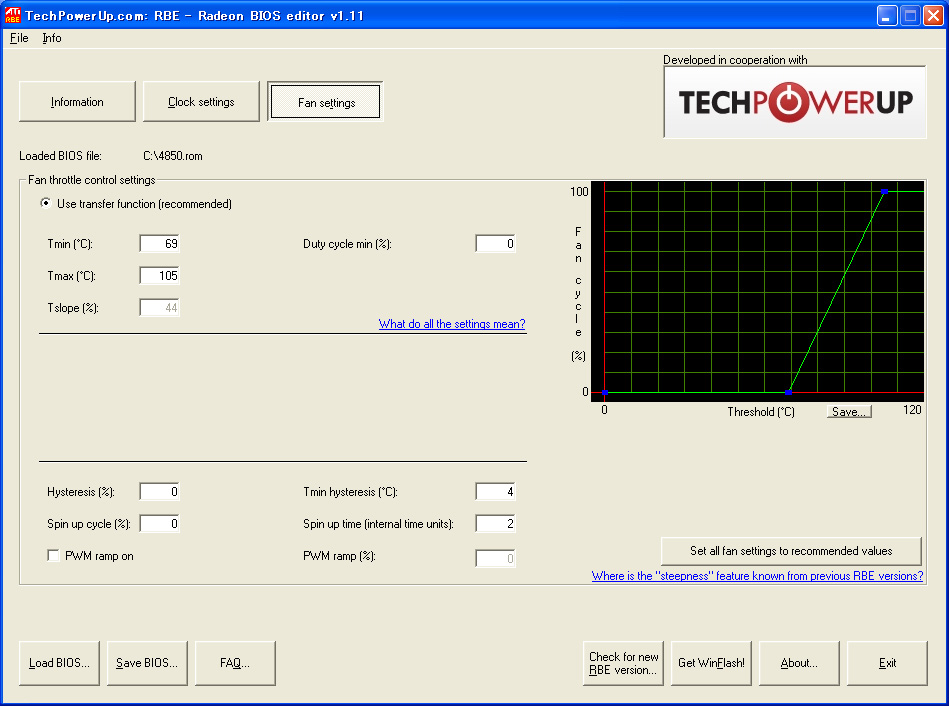Enable the PWM ramp on checkbox
Viewport: 949px width, 706px height.
(53, 556)
